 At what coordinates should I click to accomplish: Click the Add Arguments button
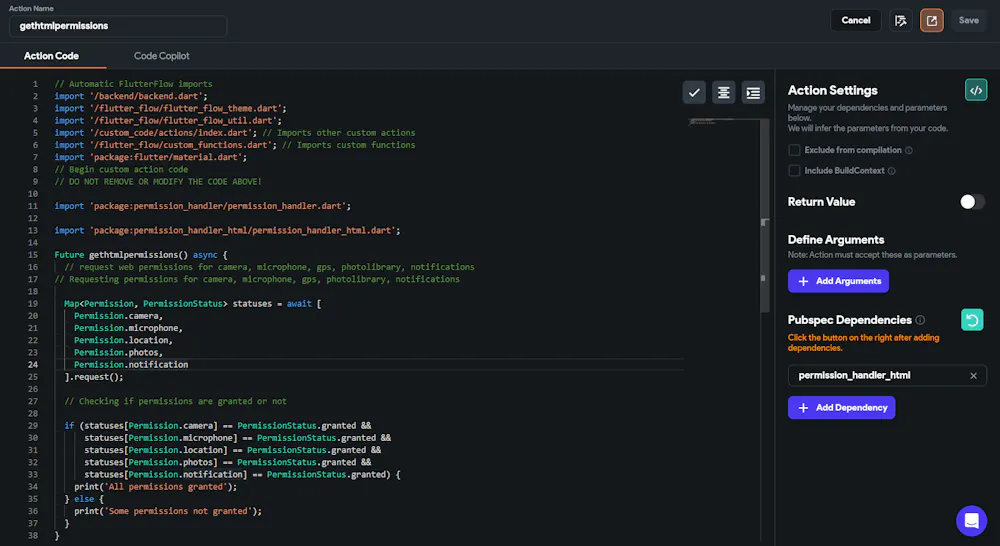tap(838, 281)
